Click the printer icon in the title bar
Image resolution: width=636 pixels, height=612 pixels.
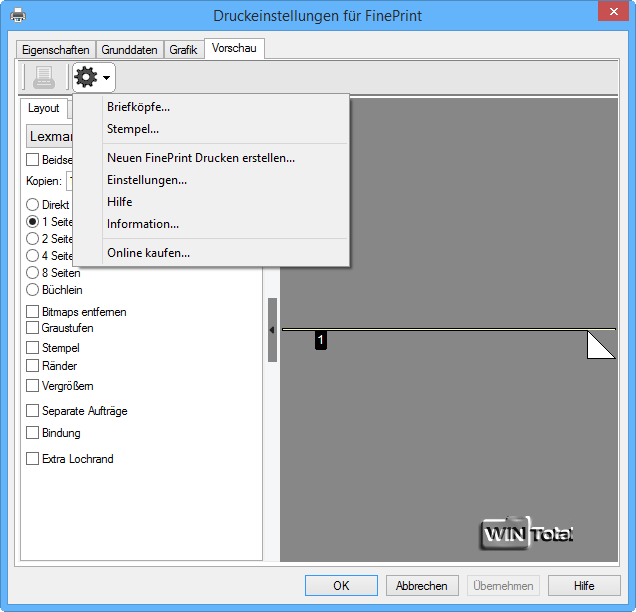18,16
